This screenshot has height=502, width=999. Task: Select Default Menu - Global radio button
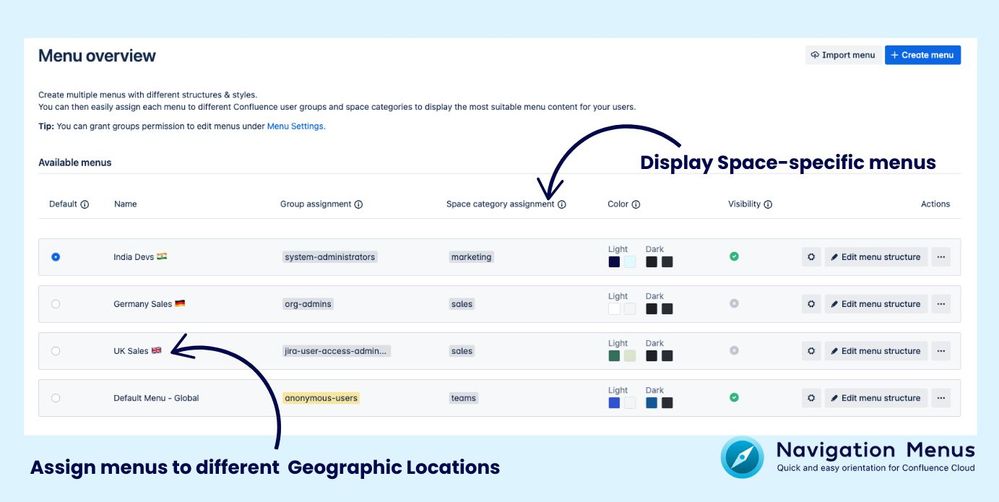[x=55, y=398]
